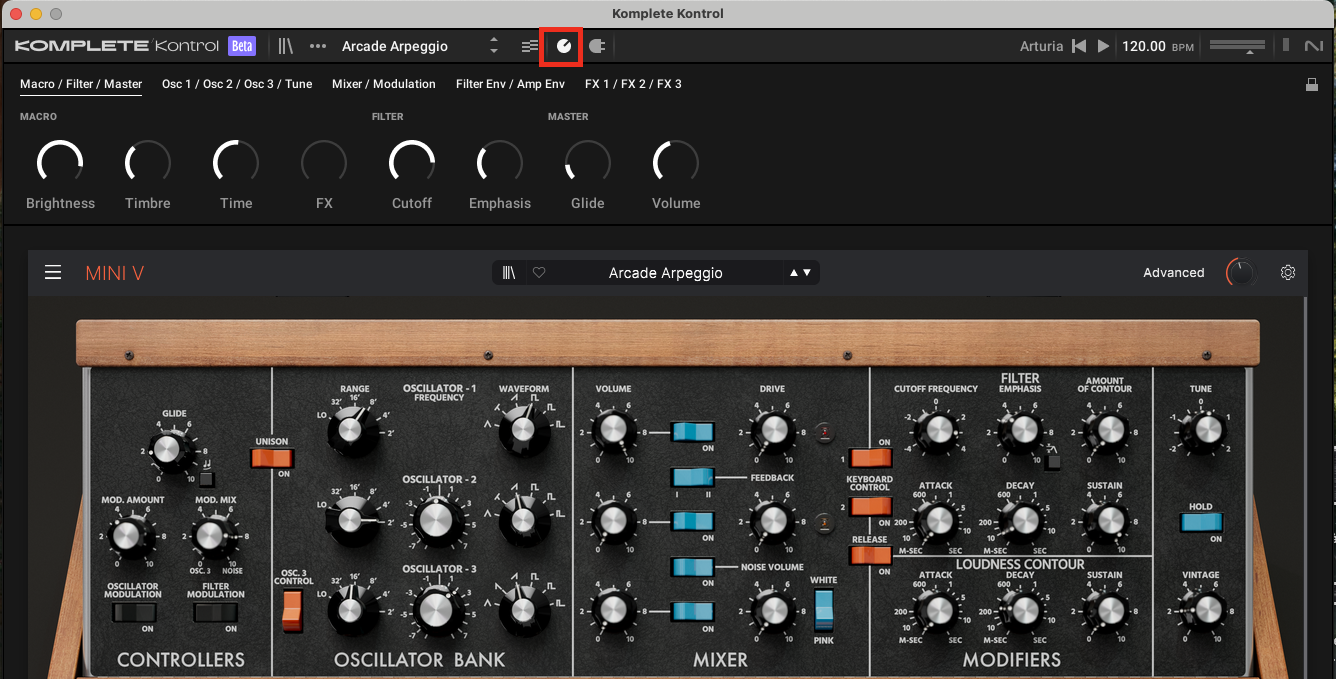Step presets with the Komplete Kontrol up/down arrows
This screenshot has width=1336, height=679.
pos(493,46)
